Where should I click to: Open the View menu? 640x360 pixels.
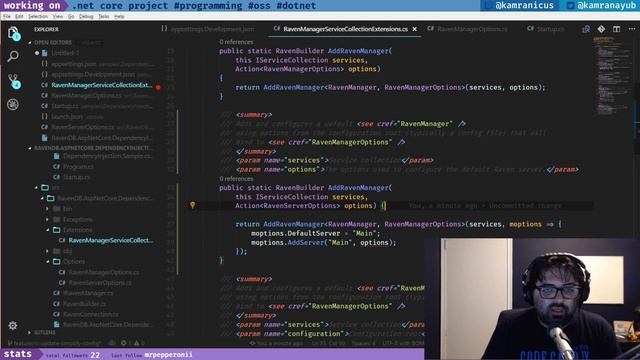(x=58, y=16)
